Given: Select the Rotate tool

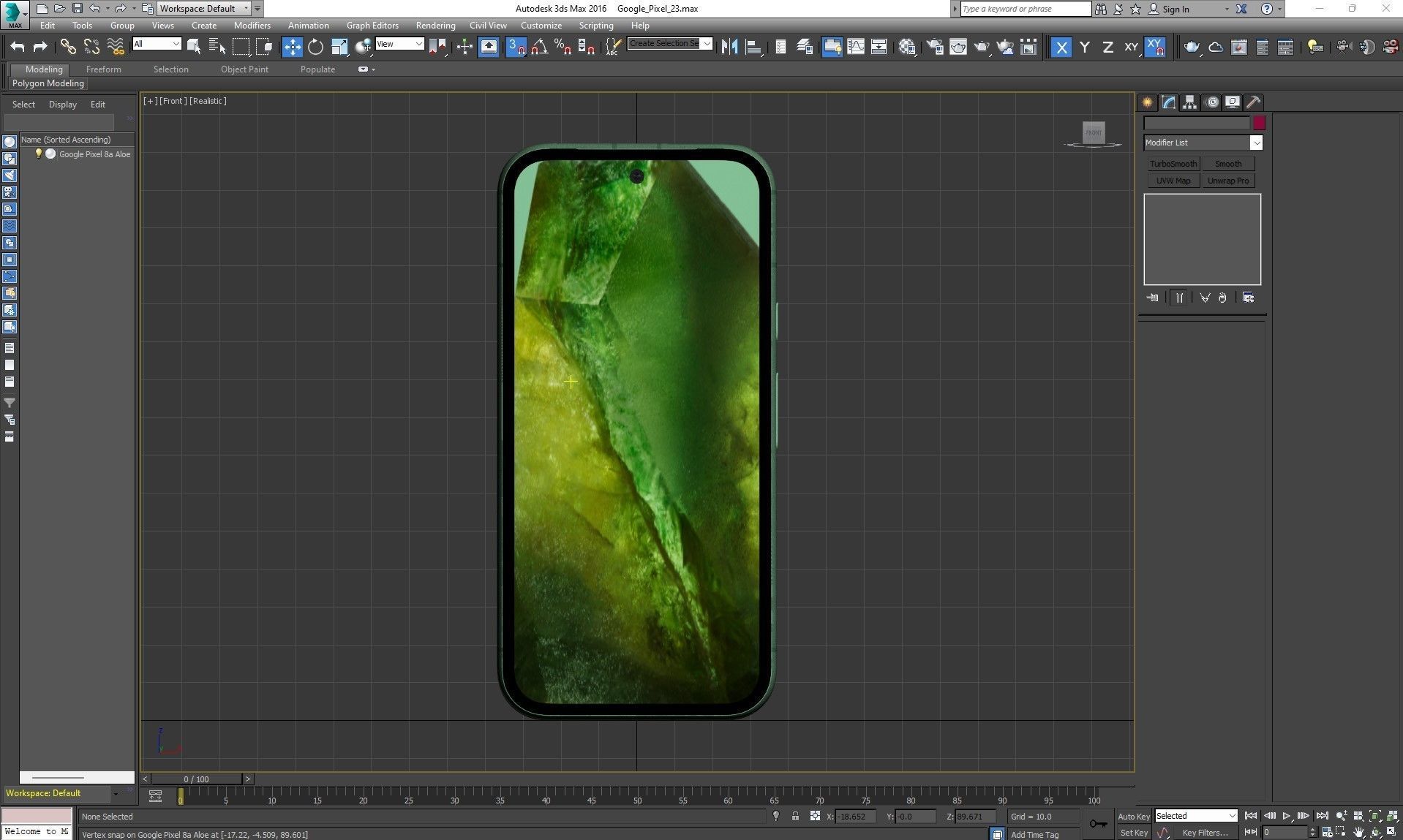Looking at the screenshot, I should pos(315,48).
